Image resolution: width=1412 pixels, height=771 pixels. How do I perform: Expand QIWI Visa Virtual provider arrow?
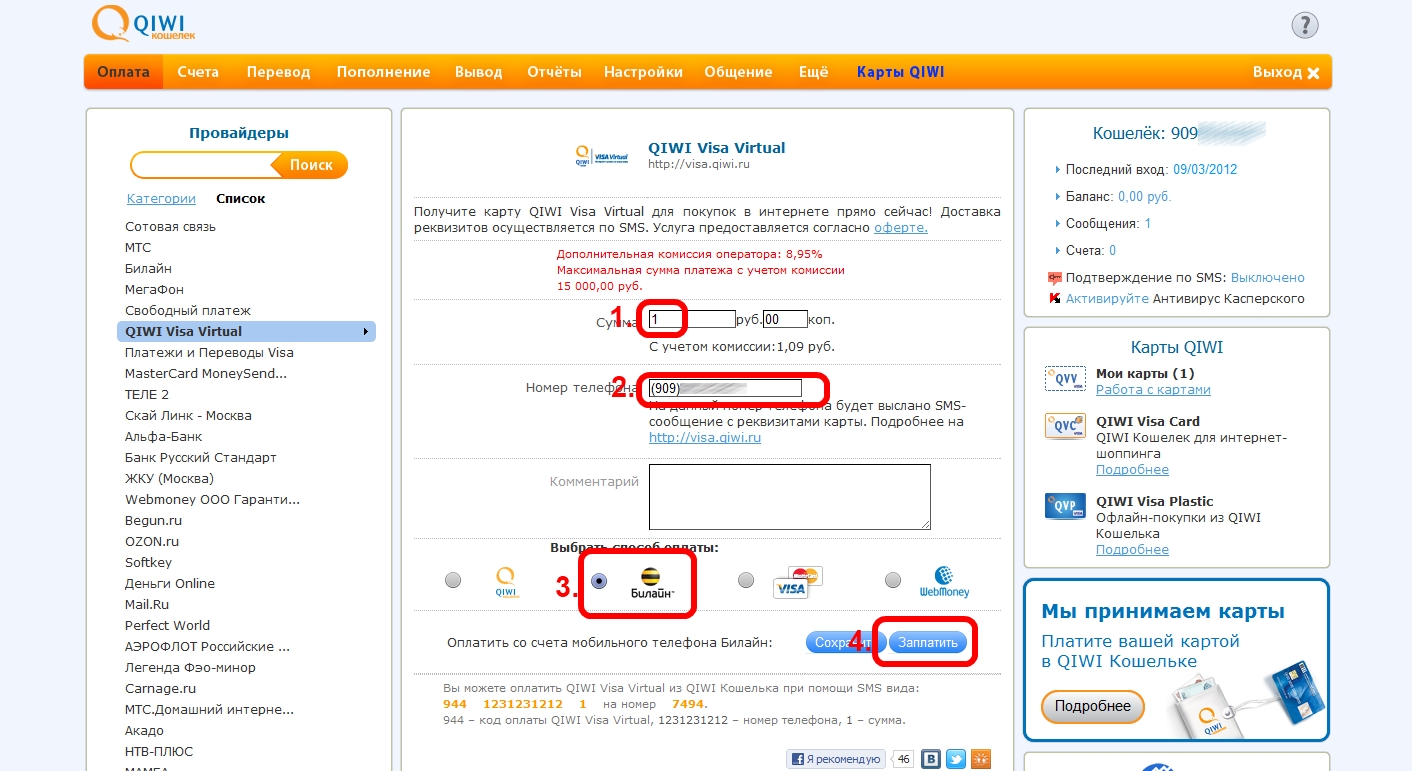pos(366,331)
